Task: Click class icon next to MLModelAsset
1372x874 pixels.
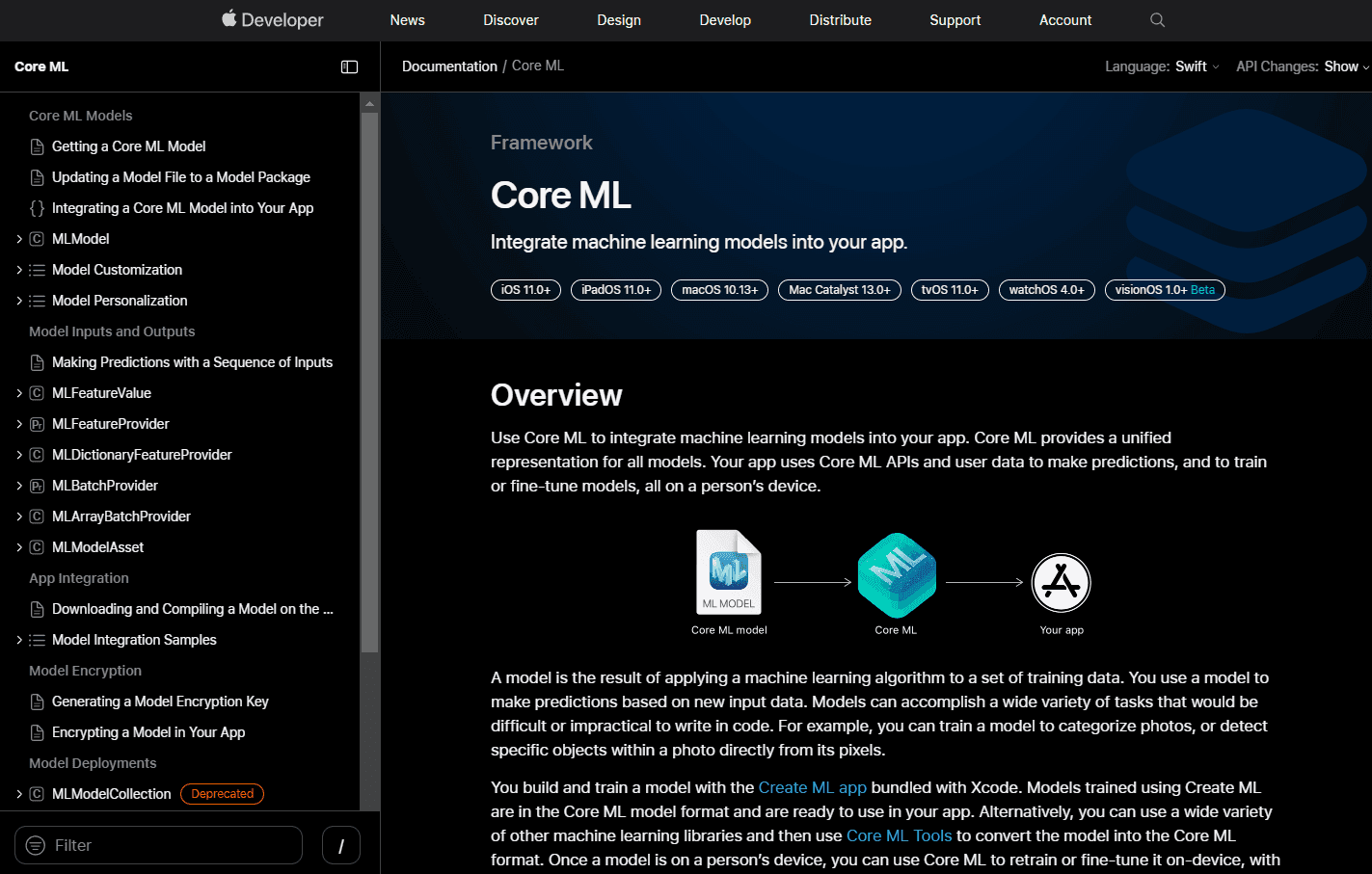Action: click(37, 547)
